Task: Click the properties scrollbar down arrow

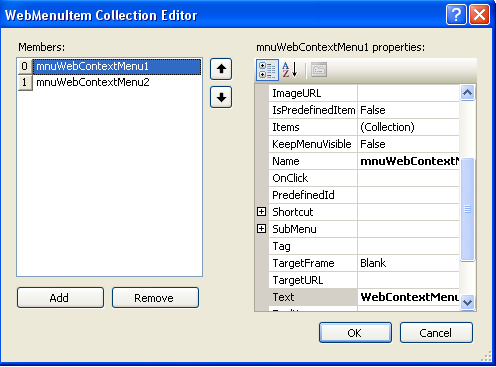Action: [x=467, y=303]
